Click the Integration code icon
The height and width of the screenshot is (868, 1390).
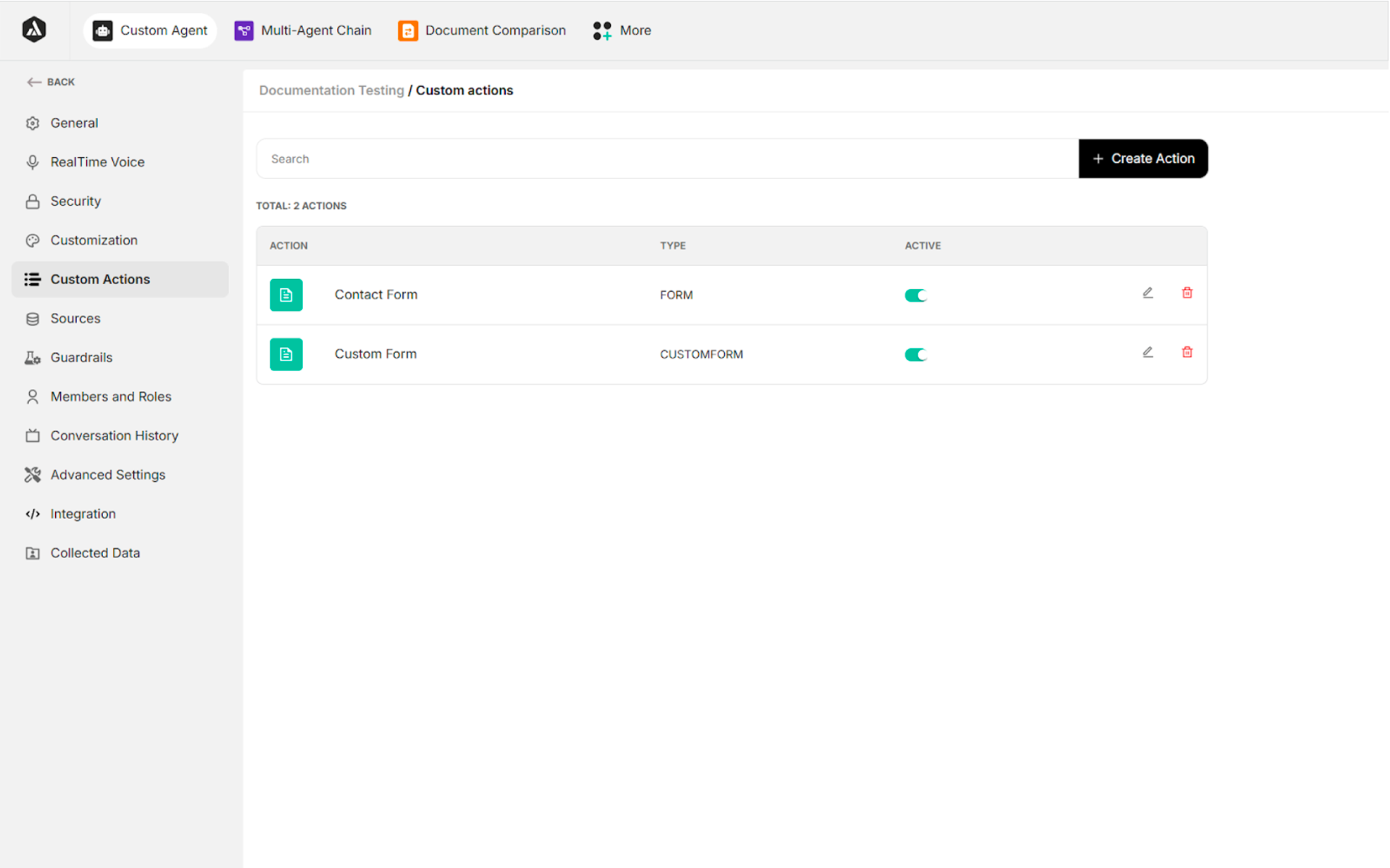click(33, 514)
